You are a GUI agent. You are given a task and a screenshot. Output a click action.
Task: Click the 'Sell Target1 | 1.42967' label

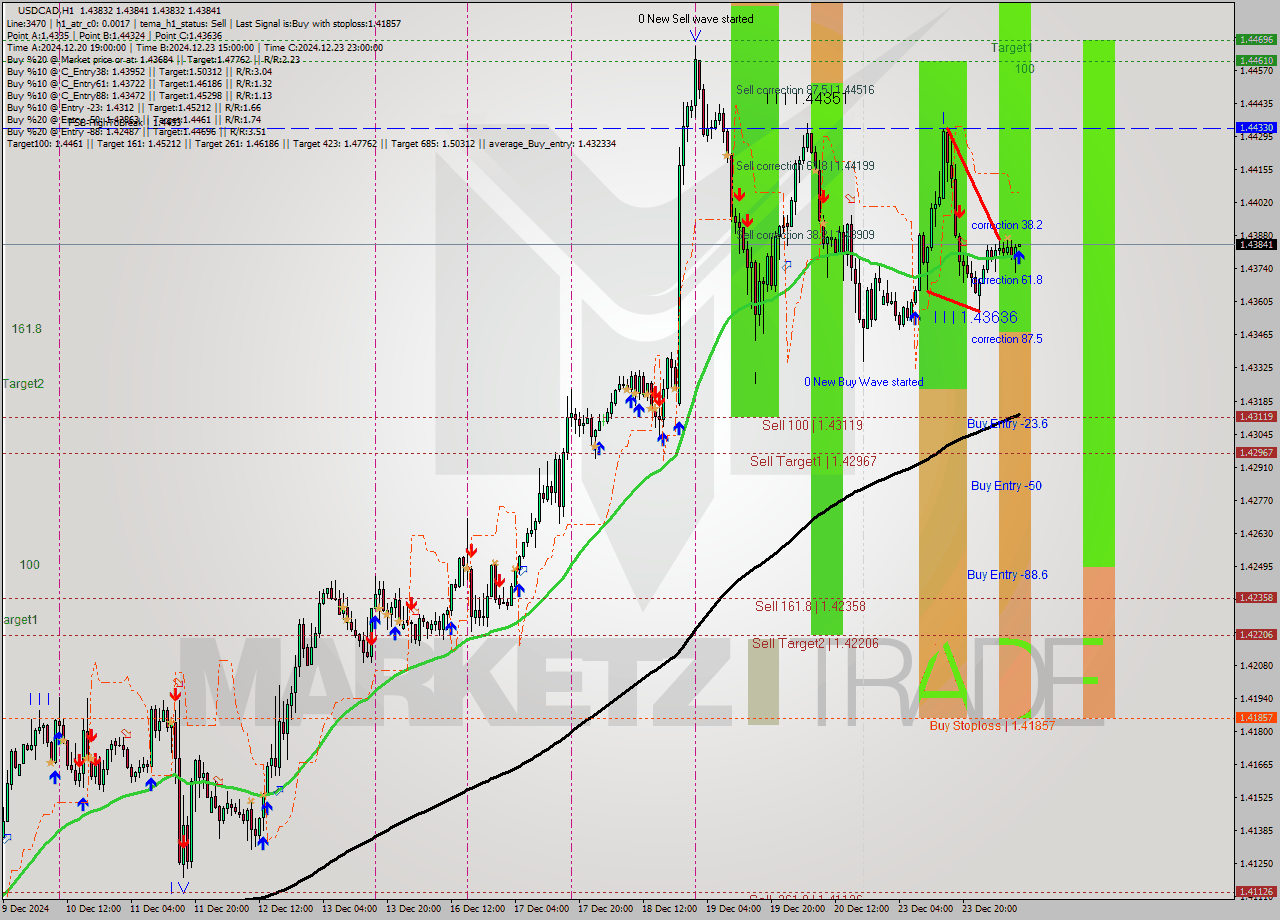coord(814,461)
